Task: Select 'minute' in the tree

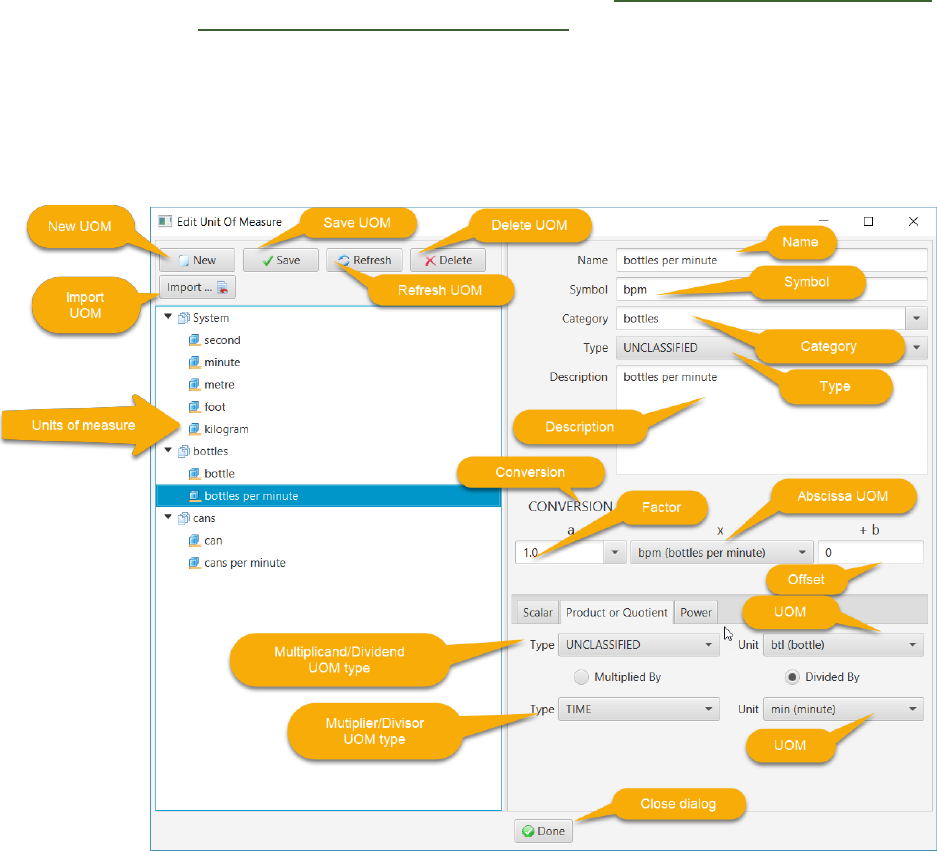Action: 222,362
